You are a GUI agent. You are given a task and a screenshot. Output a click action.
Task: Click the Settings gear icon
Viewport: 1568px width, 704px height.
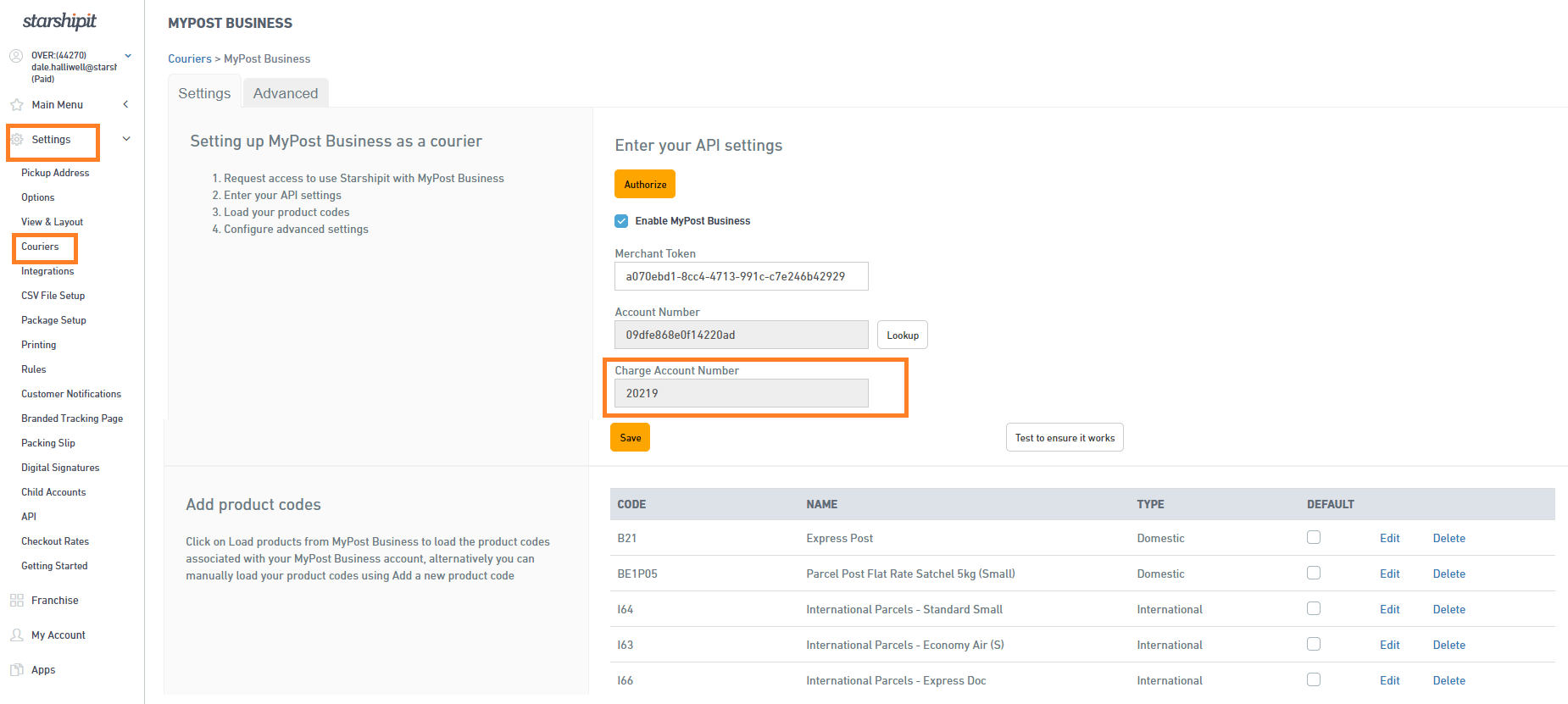click(16, 140)
